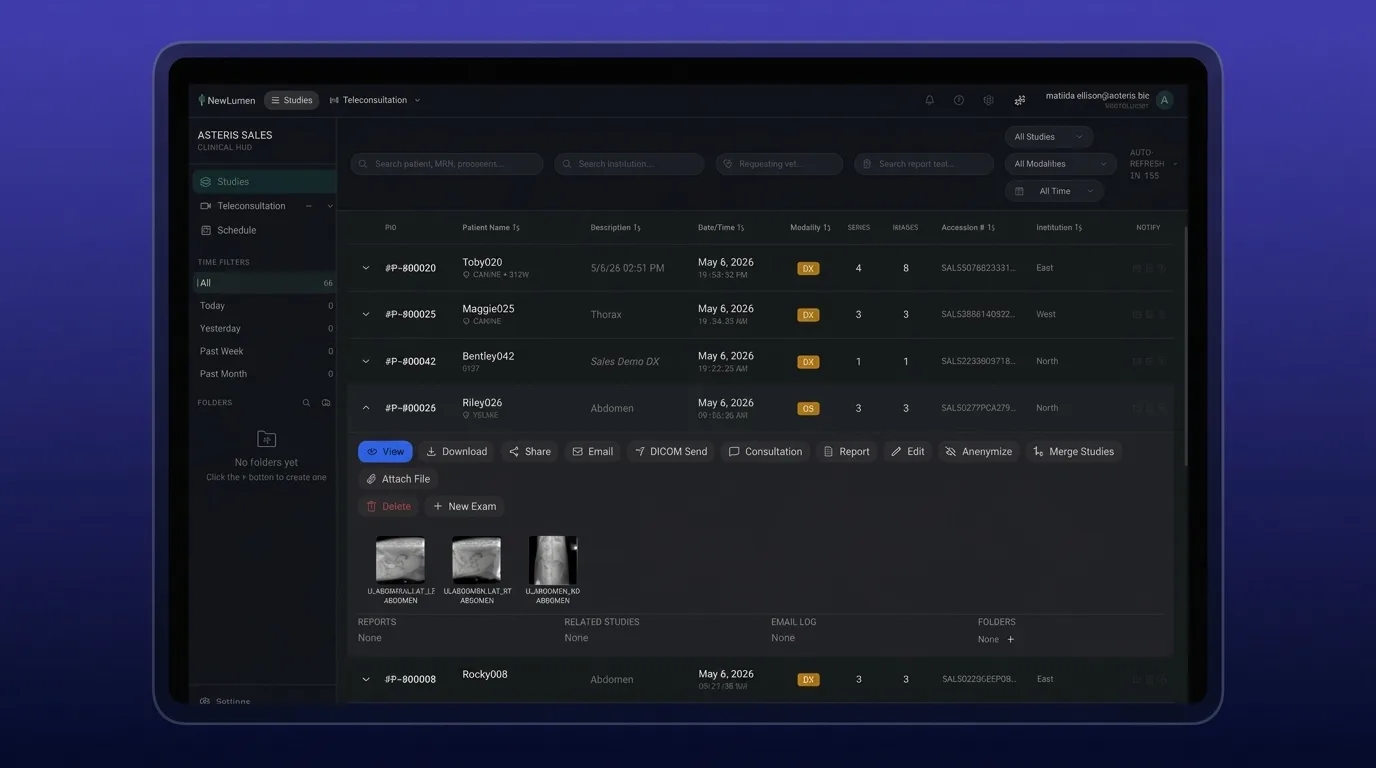The image size is (1376, 768).
Task: Delete the selected study
Action: [x=389, y=507]
